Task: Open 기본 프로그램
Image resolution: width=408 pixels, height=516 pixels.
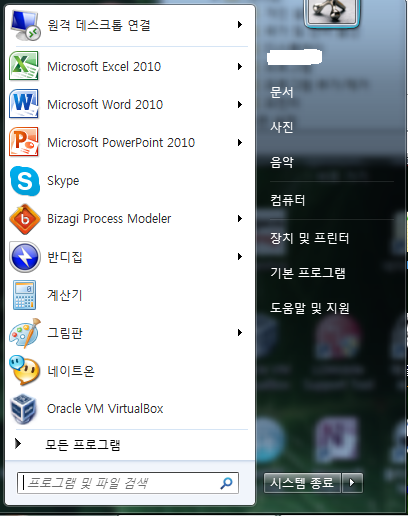Action: (308, 273)
